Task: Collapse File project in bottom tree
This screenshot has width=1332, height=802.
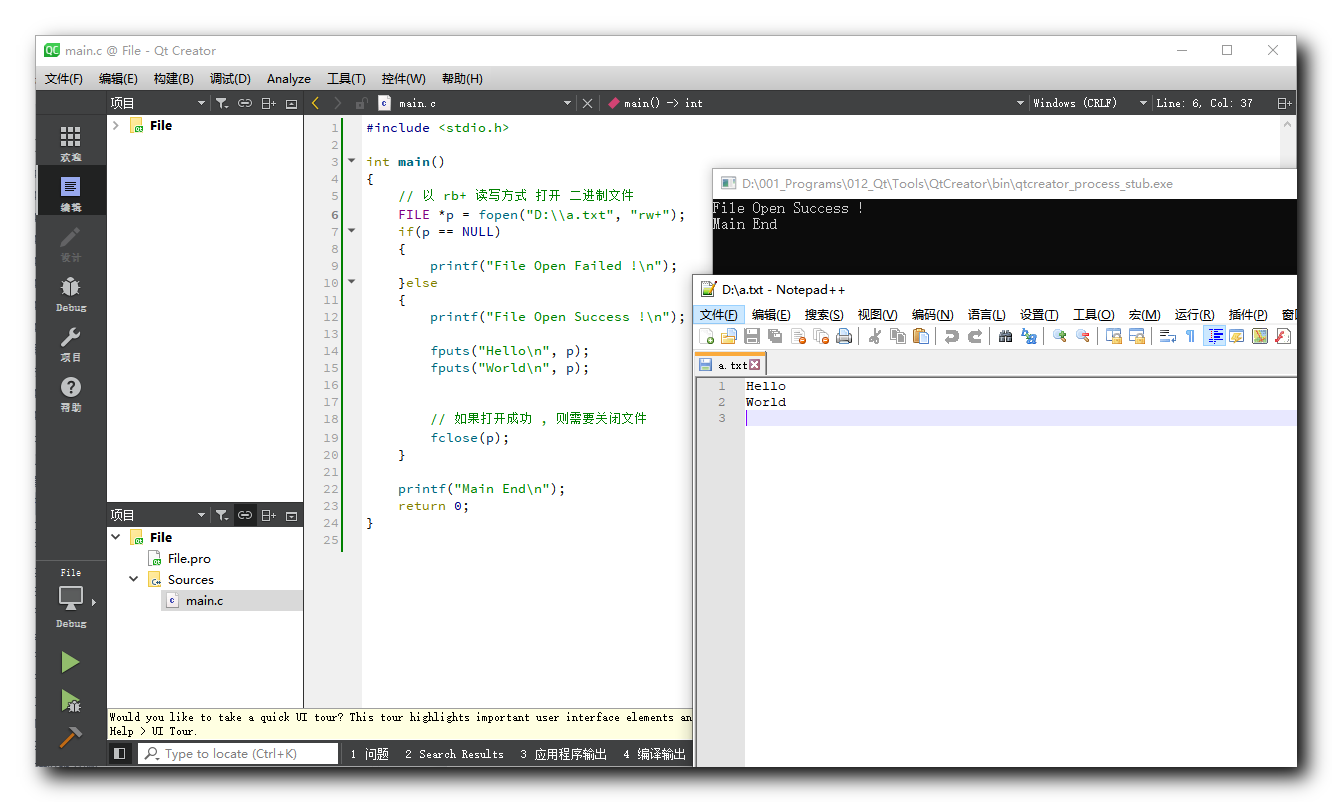Action: click(x=116, y=537)
